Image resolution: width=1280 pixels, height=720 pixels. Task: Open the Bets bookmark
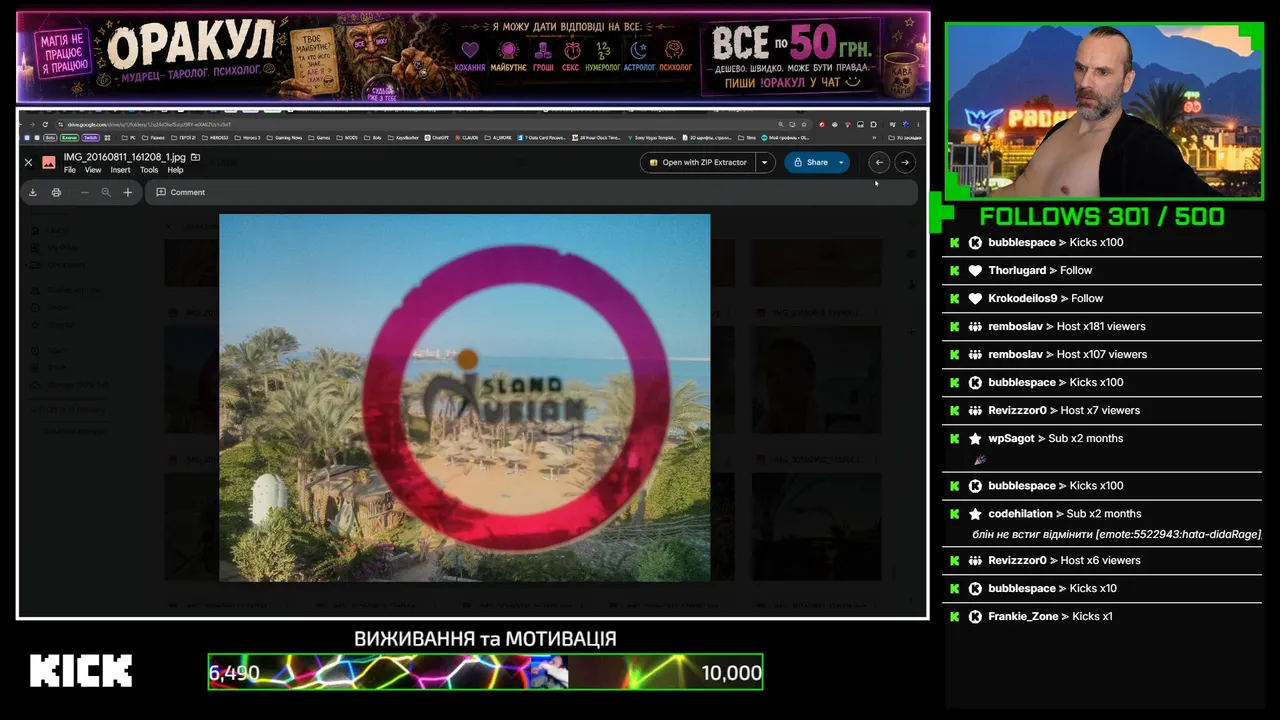(x=48, y=137)
